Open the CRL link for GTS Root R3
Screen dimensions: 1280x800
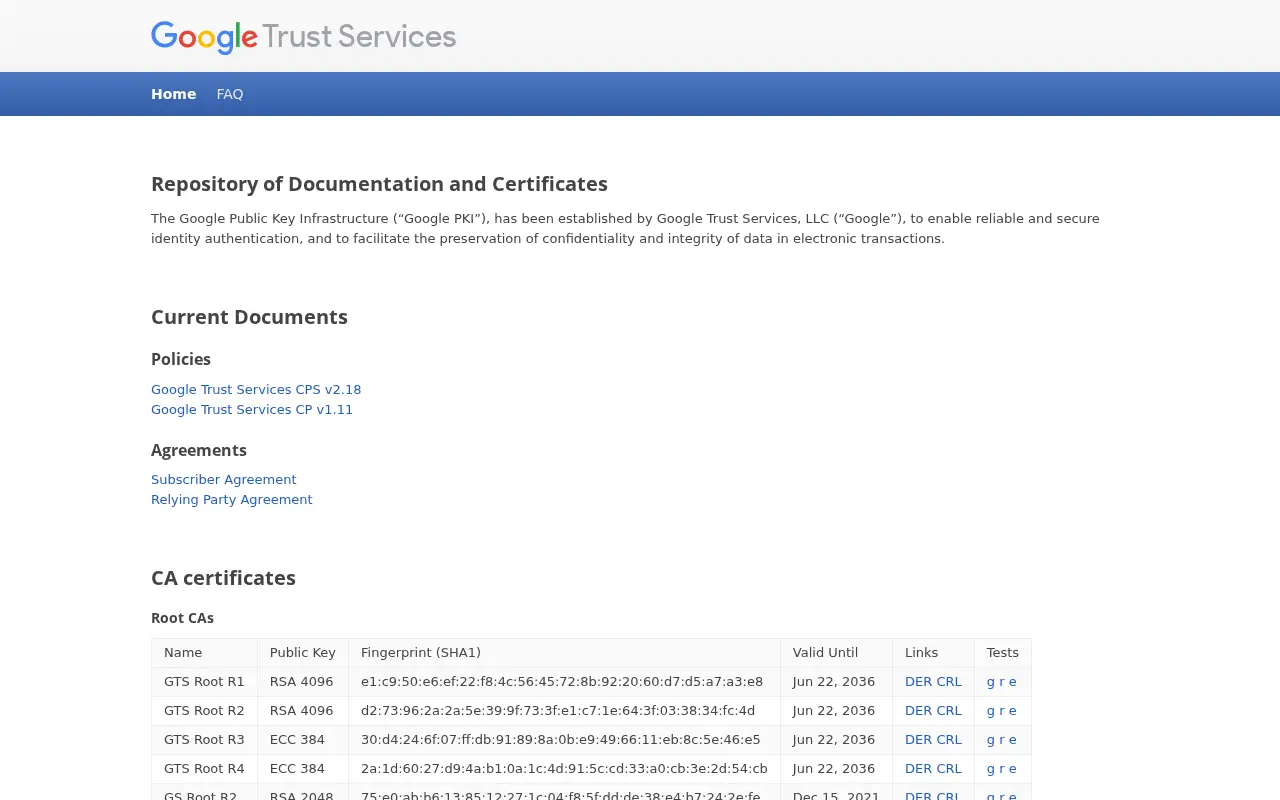point(949,740)
